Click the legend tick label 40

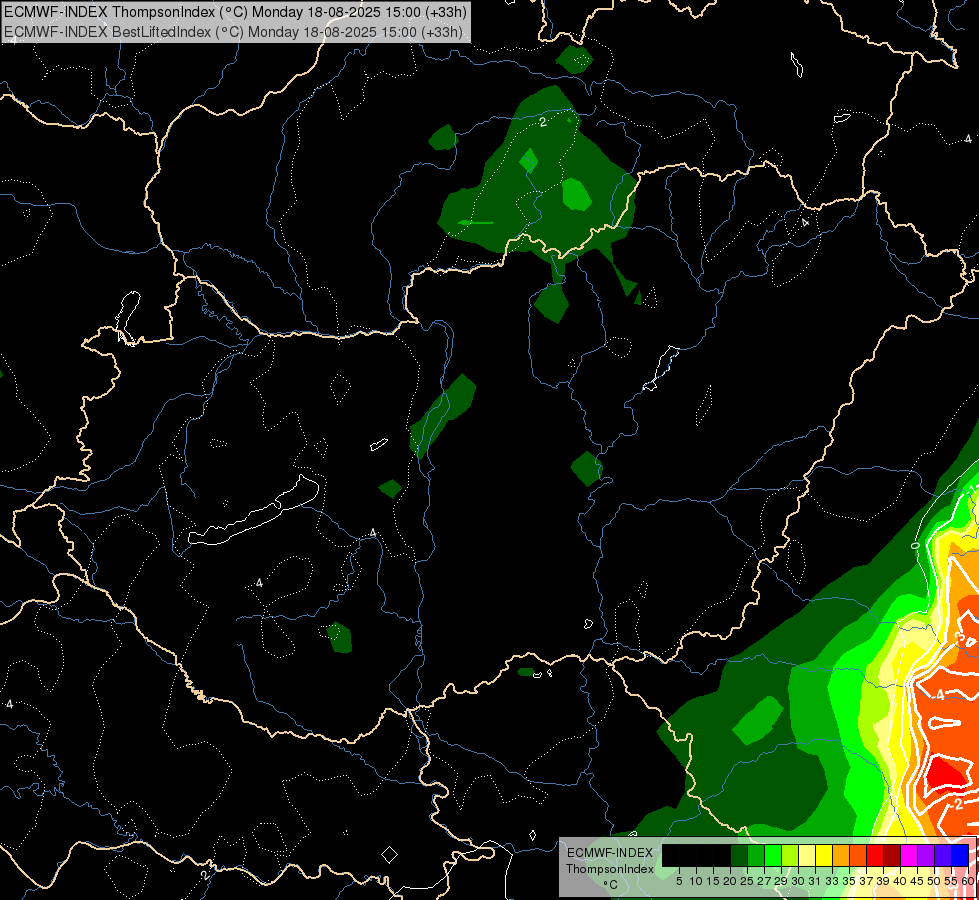click(900, 881)
